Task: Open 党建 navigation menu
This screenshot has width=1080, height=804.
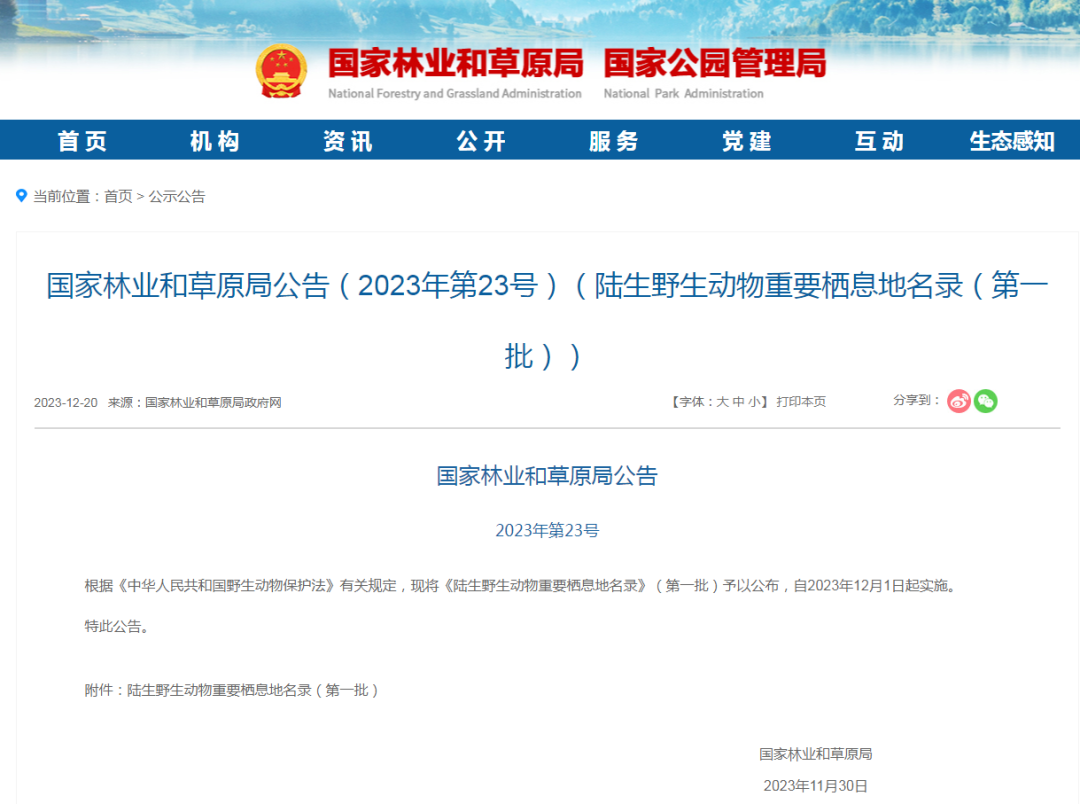Action: (747, 141)
